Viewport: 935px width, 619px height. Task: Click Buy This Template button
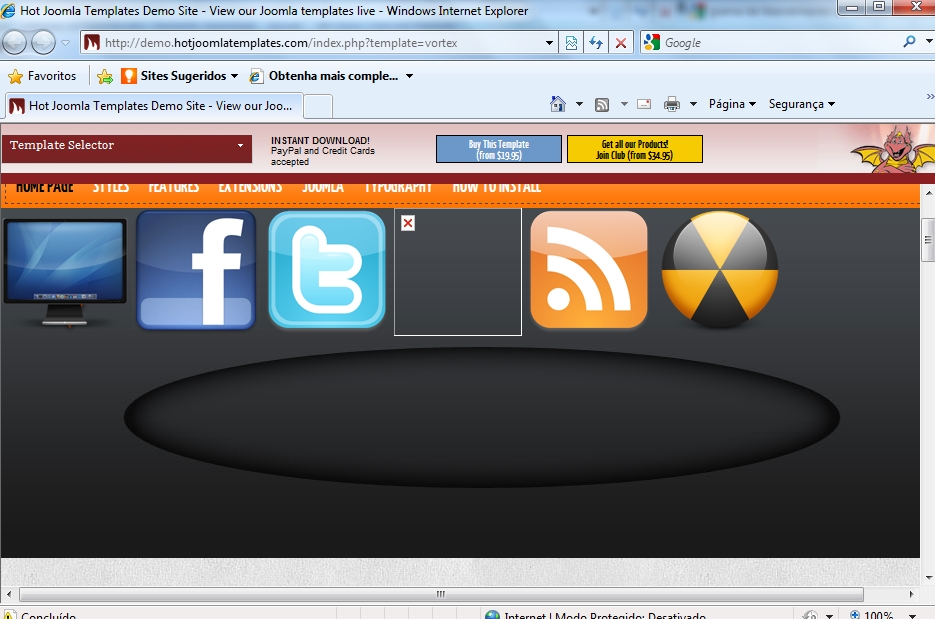pyautogui.click(x=499, y=149)
